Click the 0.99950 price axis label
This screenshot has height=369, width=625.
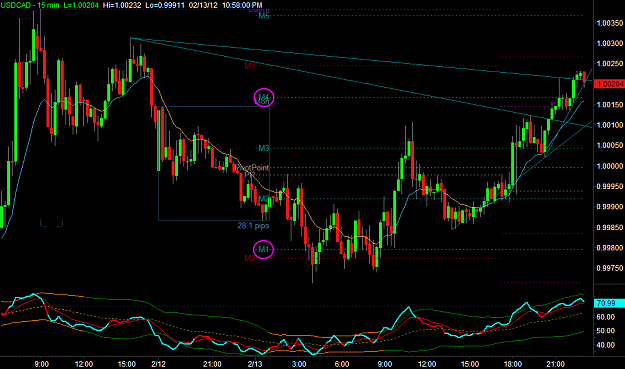tap(610, 186)
